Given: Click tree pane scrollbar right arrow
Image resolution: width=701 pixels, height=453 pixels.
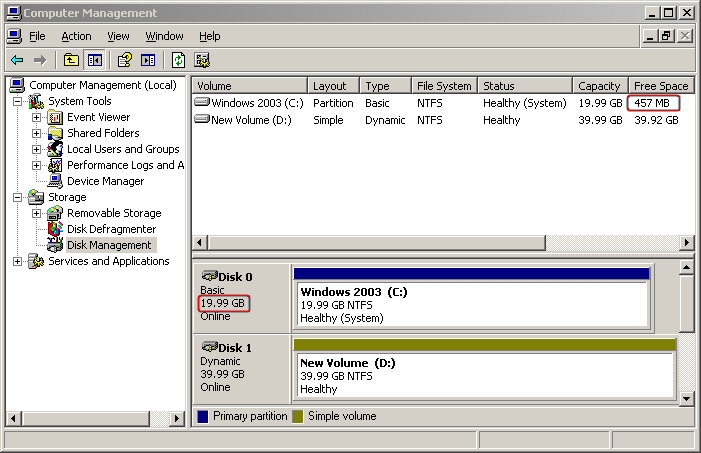Looking at the screenshot, I should 177,419.
